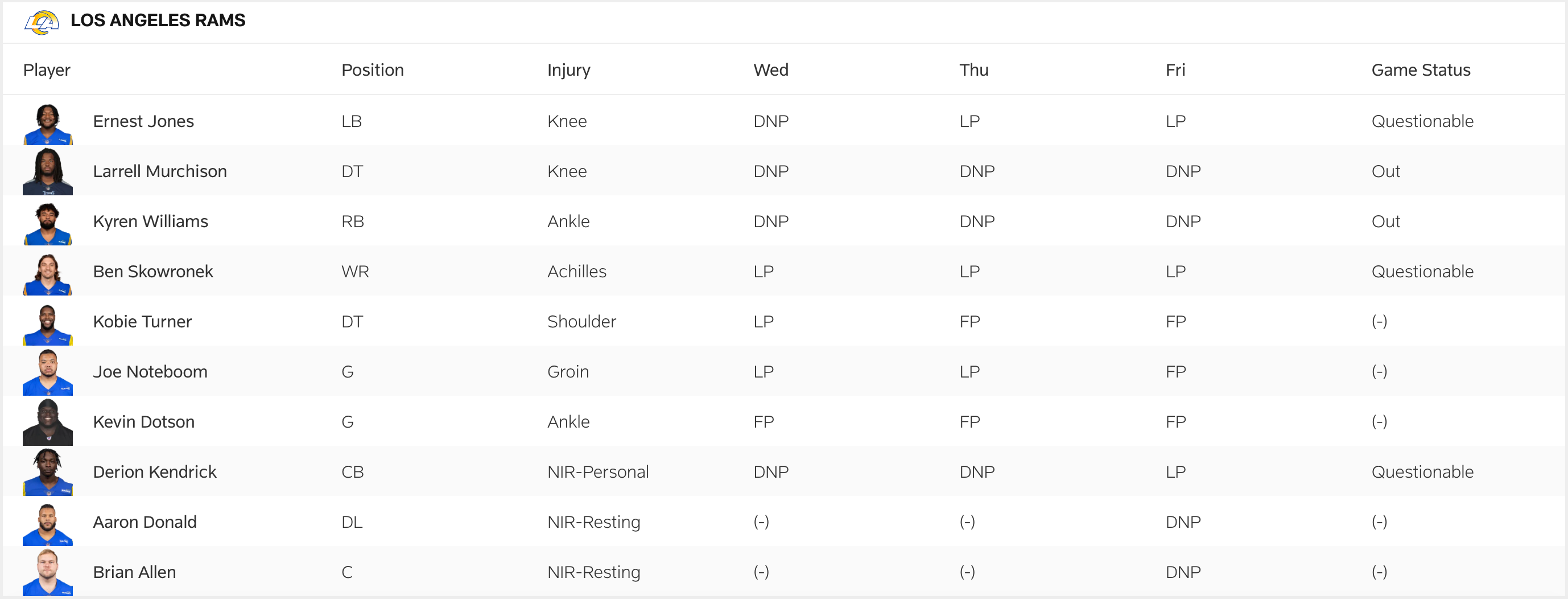Click Brian Allen's headshot photo
This screenshot has height=599, width=1568.
point(48,573)
